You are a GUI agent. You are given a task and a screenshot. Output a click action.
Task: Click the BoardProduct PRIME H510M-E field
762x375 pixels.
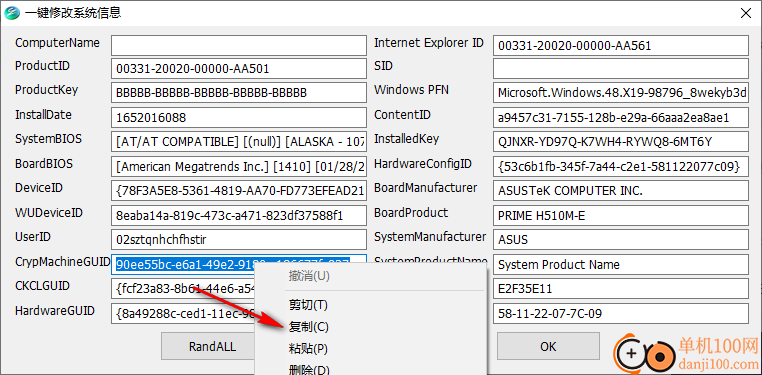point(621,216)
